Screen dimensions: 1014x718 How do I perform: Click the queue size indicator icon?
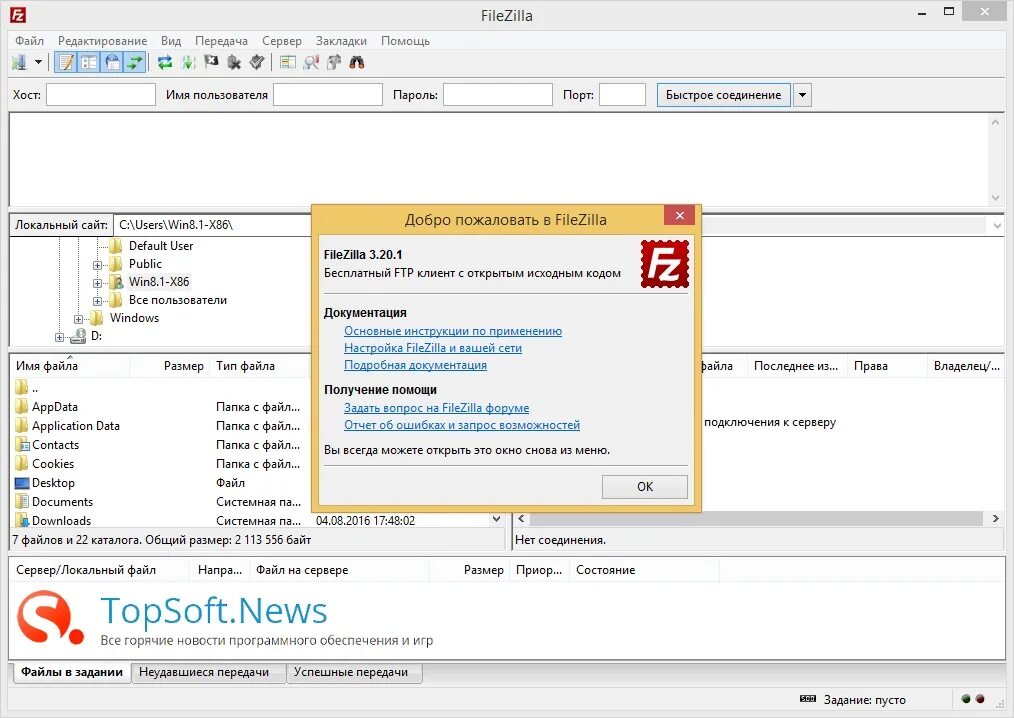pyautogui.click(x=808, y=699)
